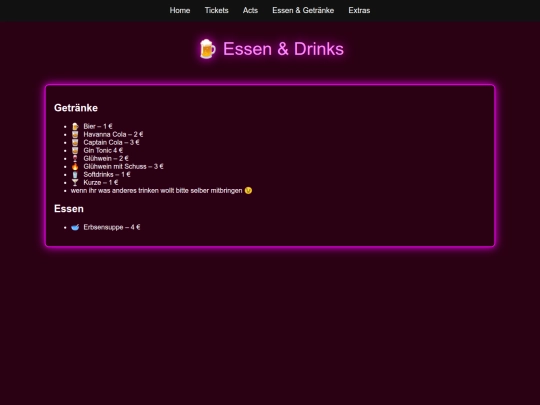The height and width of the screenshot is (405, 540).
Task: Select the text 'Gin Tonic 4 €'
Action: tap(103, 150)
